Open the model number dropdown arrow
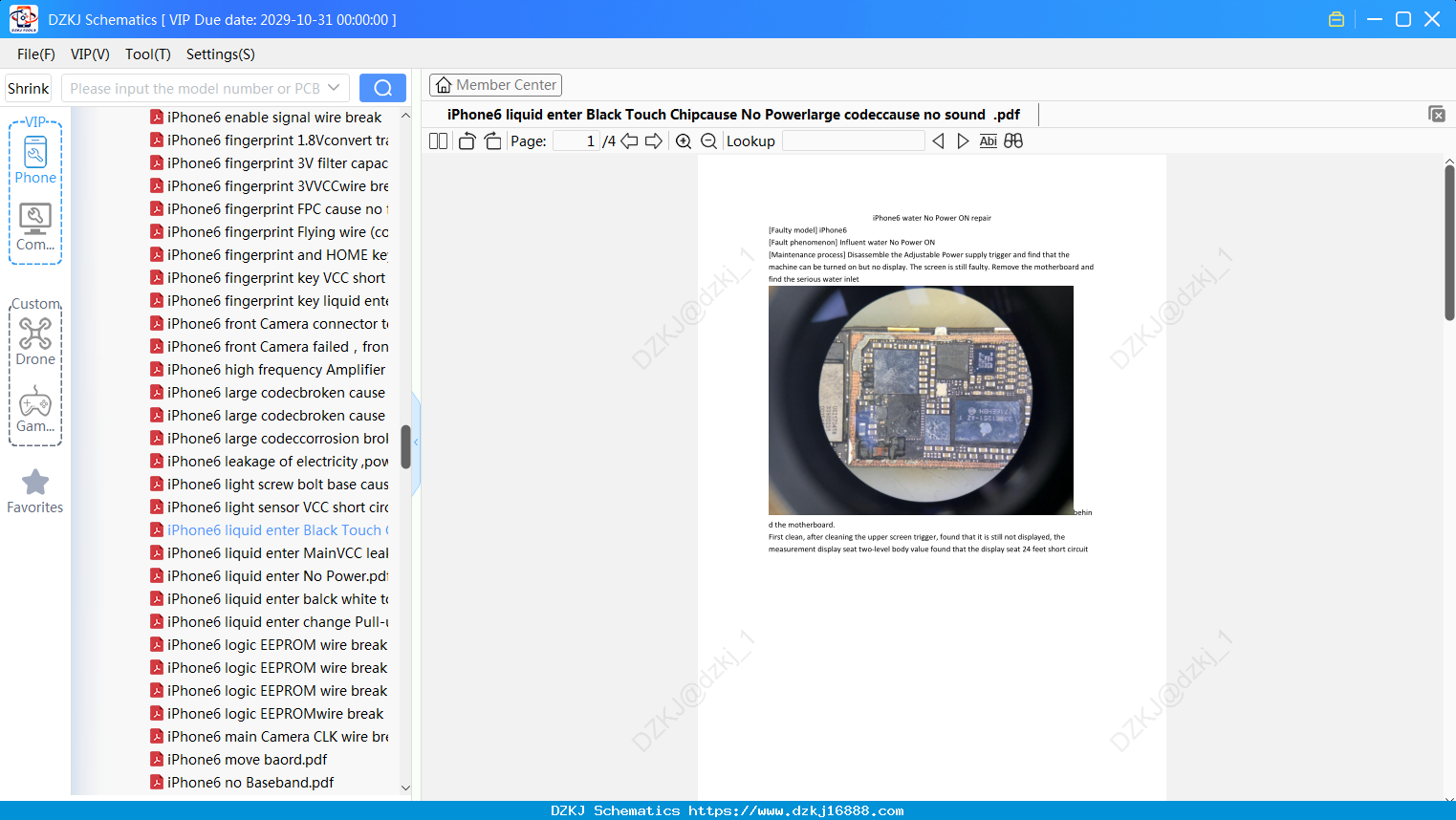 click(x=334, y=88)
